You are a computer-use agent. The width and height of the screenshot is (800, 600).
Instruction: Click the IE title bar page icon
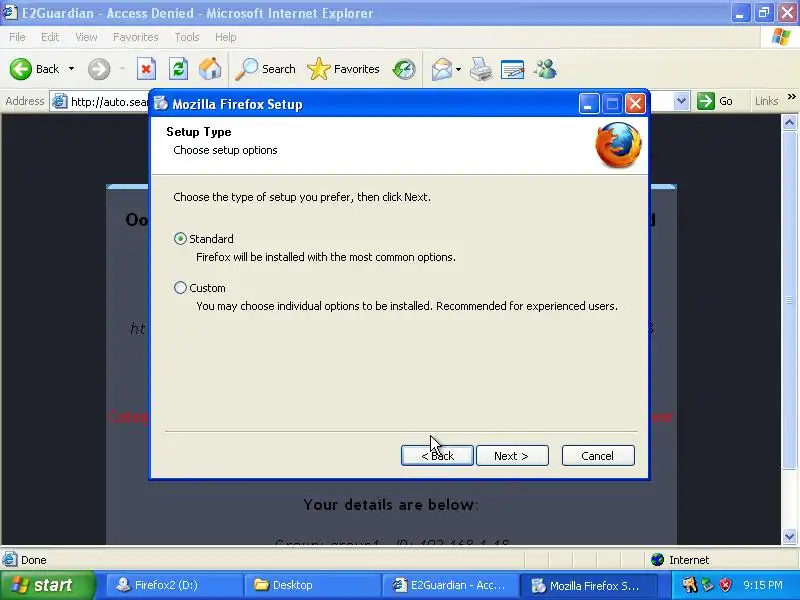coord(10,13)
